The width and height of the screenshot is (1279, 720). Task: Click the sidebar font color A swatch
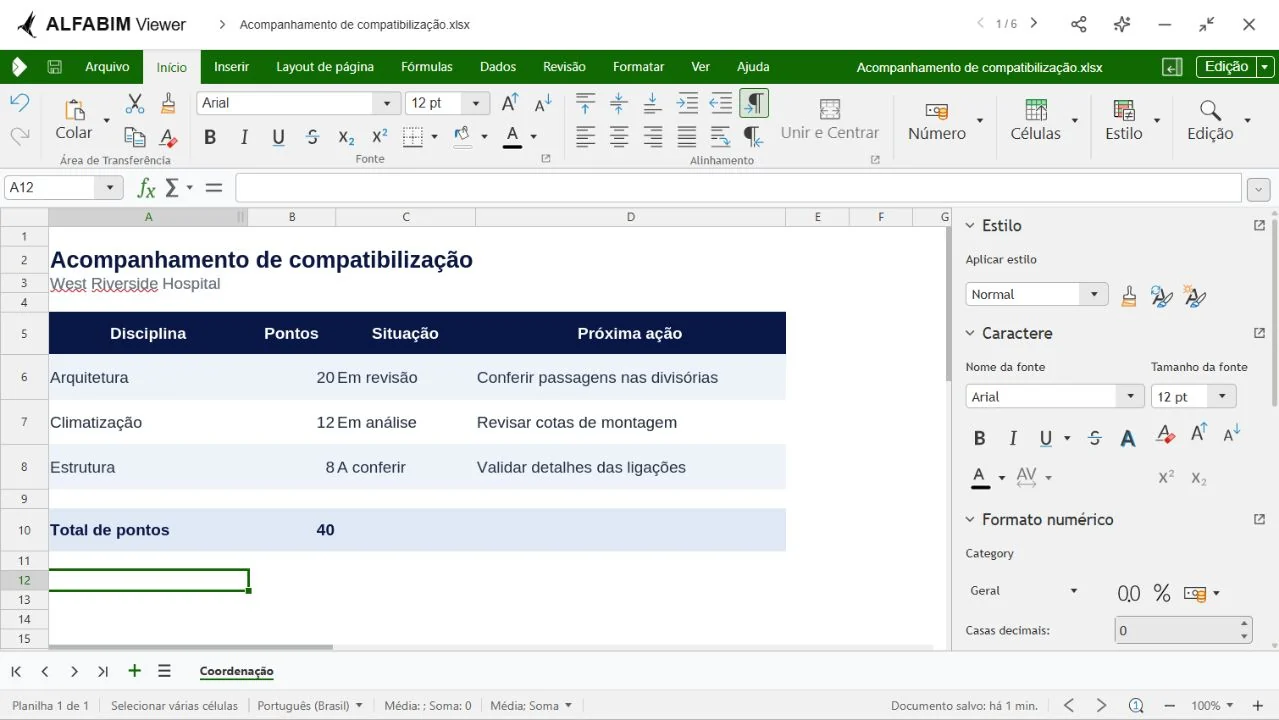pos(980,478)
